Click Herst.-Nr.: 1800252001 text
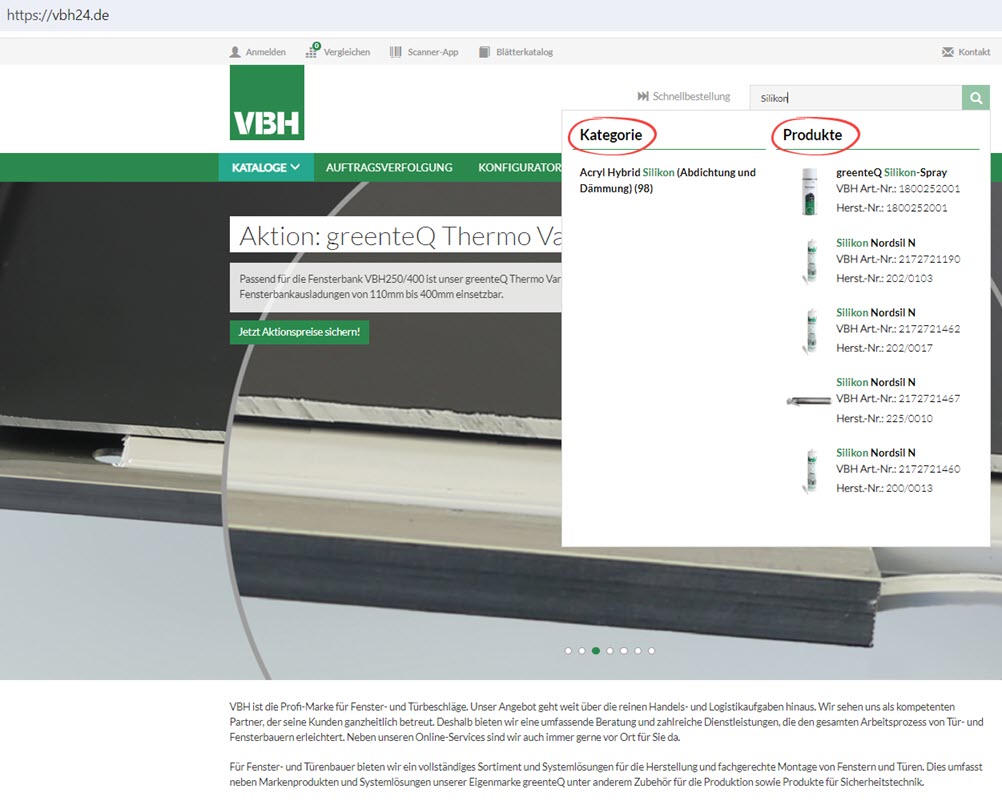Screen dimensions: 1002x805 pyautogui.click(x=891, y=208)
